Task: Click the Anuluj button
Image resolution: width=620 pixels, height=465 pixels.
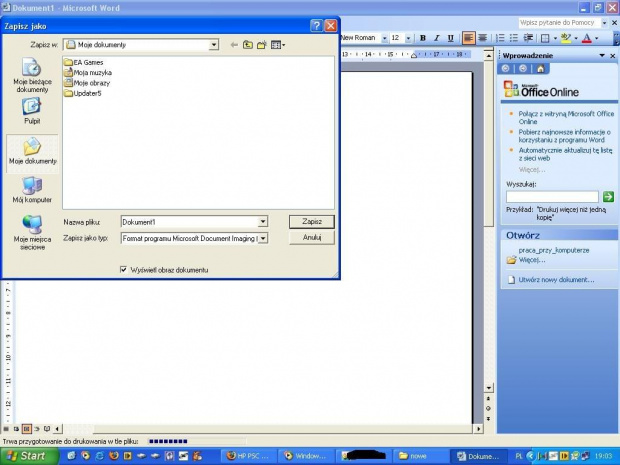Action: 312,238
